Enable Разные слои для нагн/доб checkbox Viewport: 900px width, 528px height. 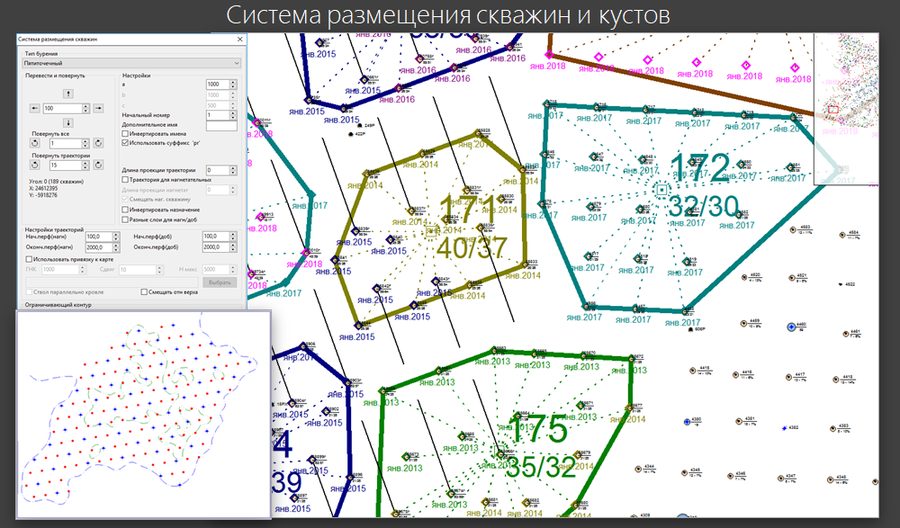pyautogui.click(x=126, y=219)
